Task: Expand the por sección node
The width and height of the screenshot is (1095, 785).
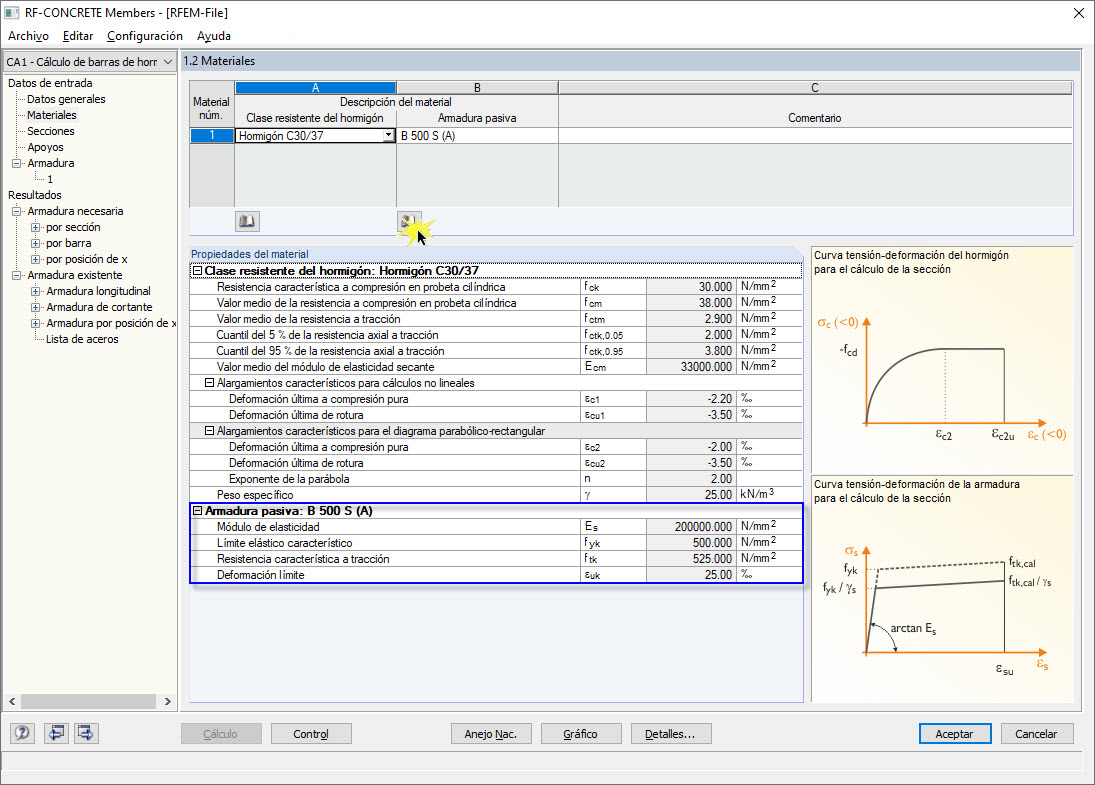Action: [36, 227]
